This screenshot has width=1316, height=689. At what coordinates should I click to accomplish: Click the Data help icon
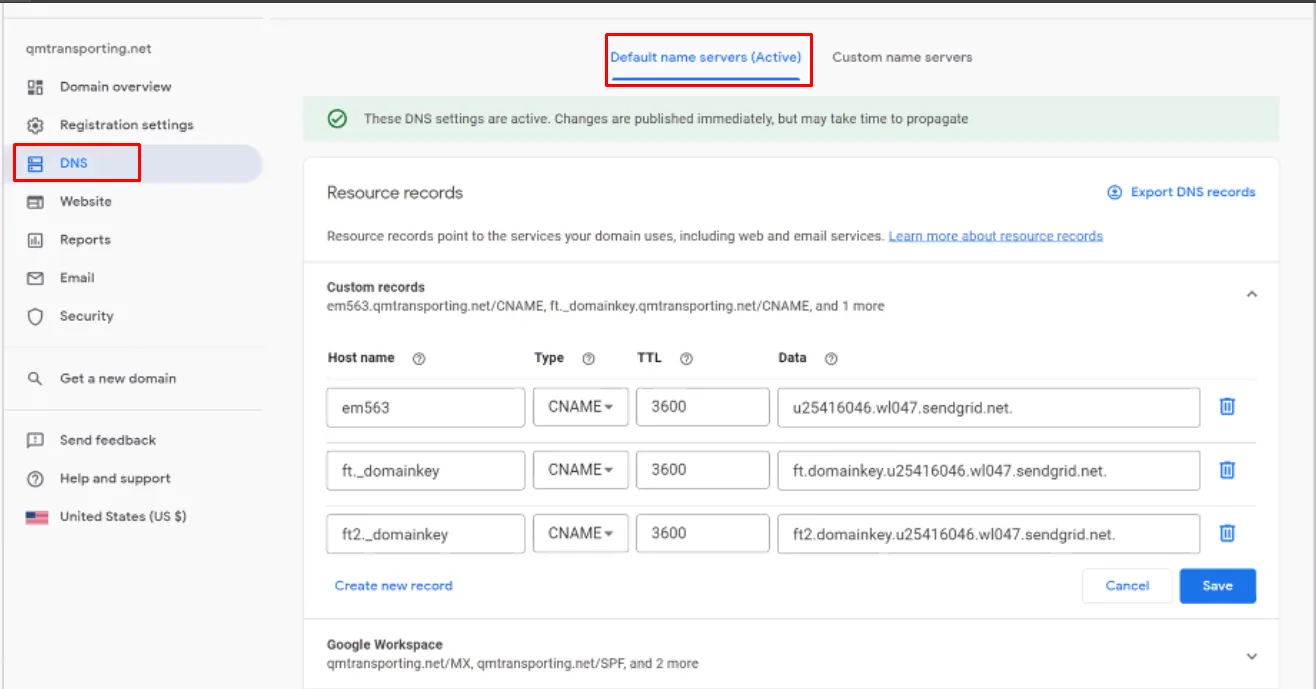[x=830, y=359]
